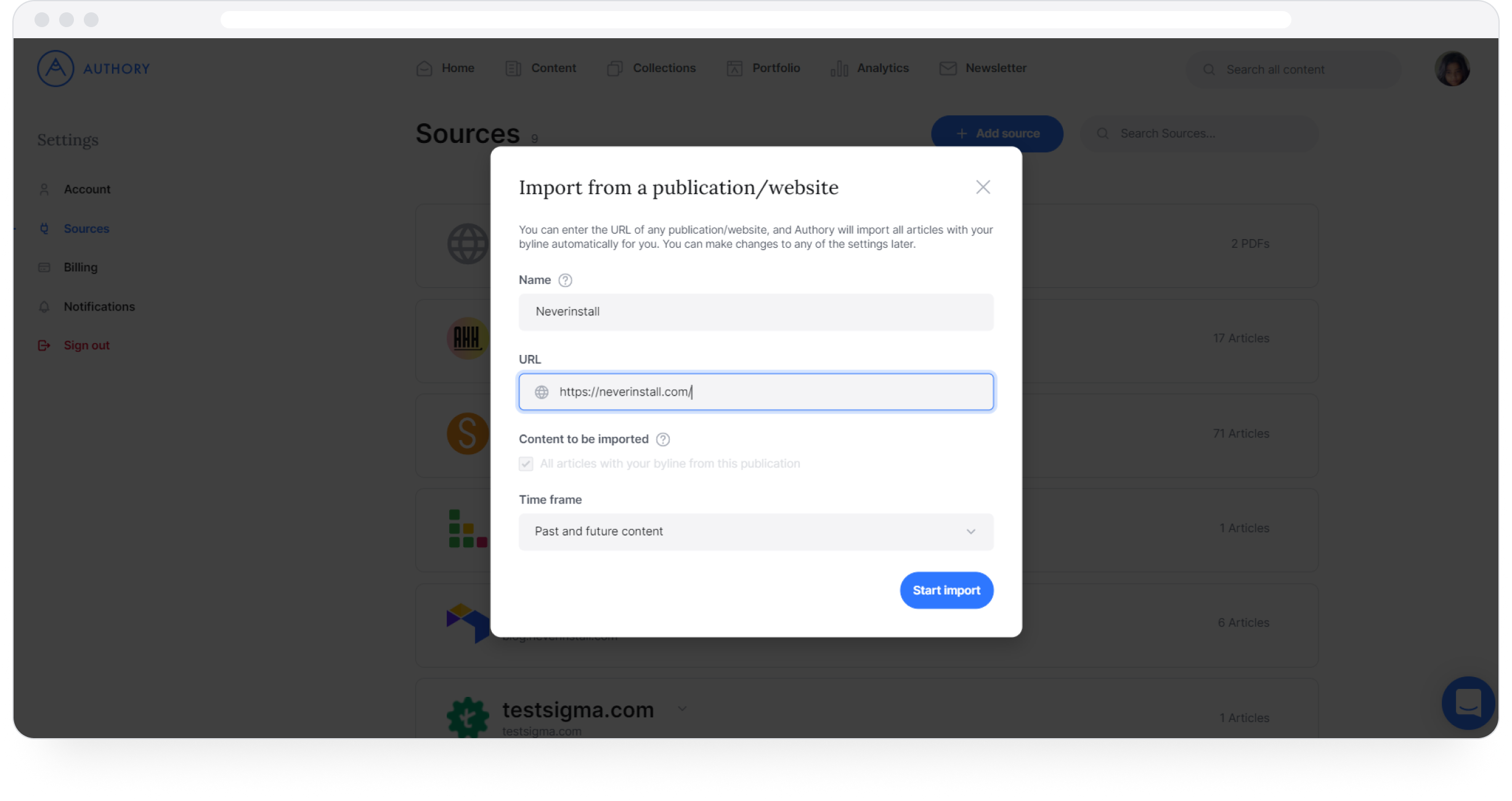Image resolution: width=1512 pixels, height=801 pixels.
Task: Click the Search Sources field
Action: [1199, 134]
